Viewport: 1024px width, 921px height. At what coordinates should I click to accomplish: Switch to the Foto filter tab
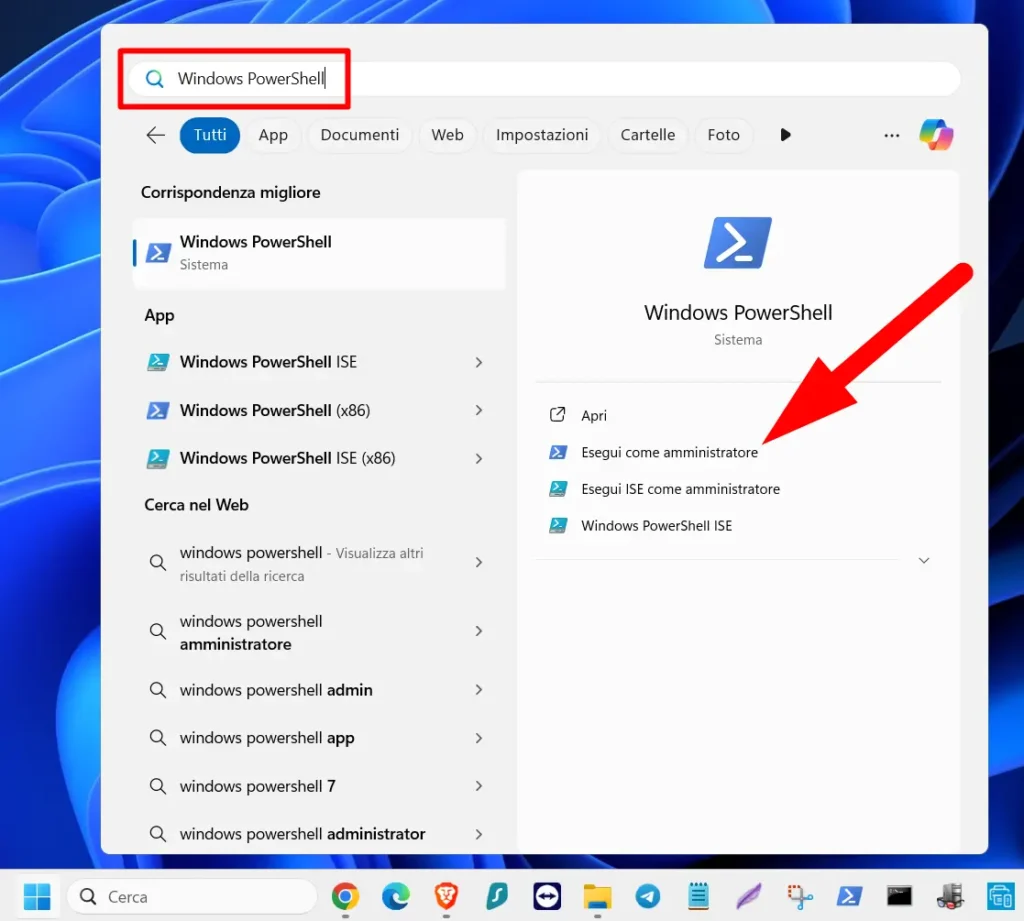723,135
